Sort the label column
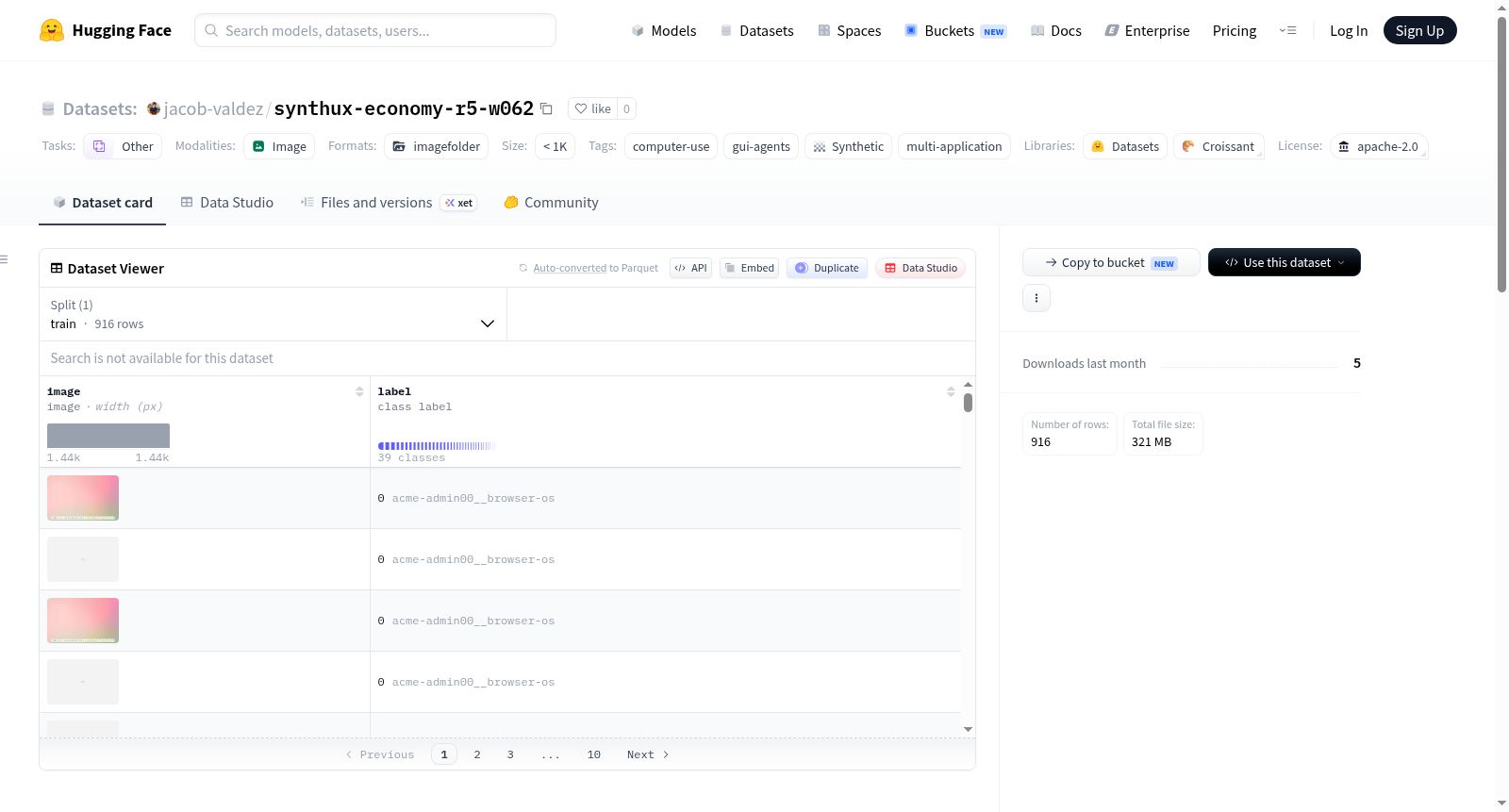 951,391
